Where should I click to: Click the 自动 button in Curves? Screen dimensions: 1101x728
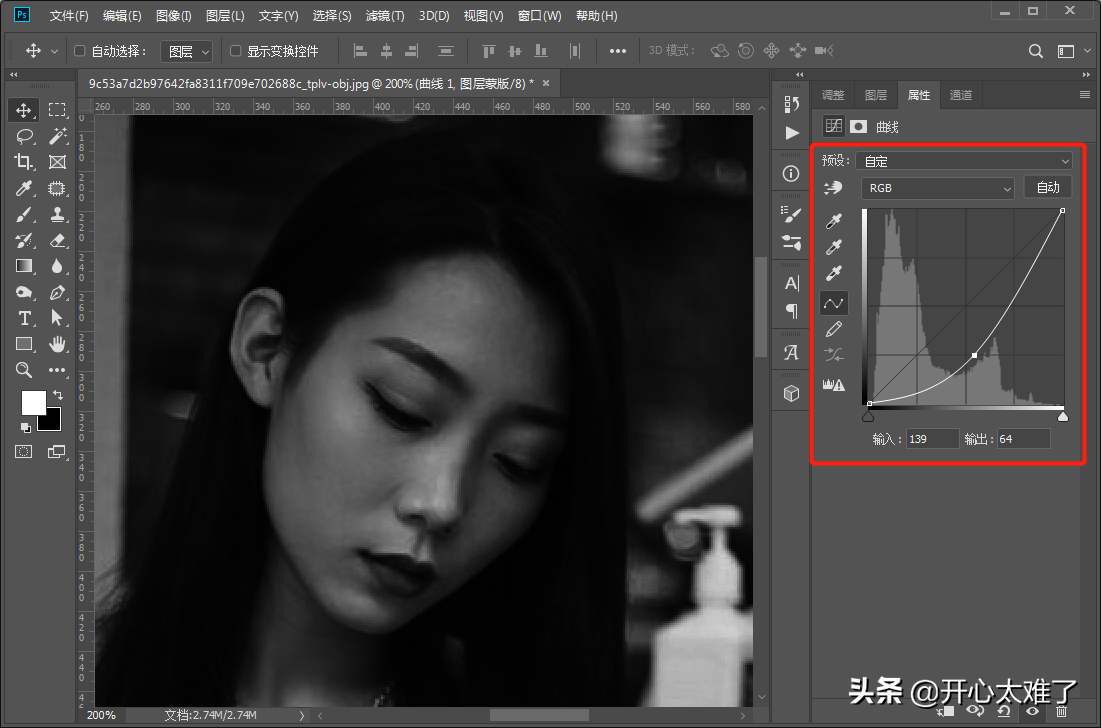[1047, 188]
